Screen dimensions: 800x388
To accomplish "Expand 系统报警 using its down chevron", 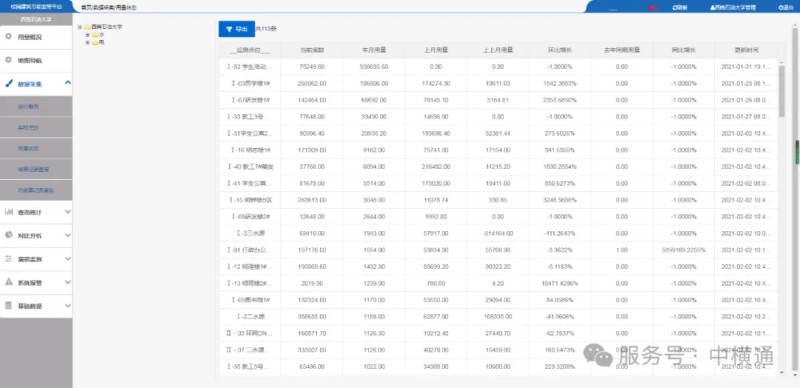I will click(68, 282).
